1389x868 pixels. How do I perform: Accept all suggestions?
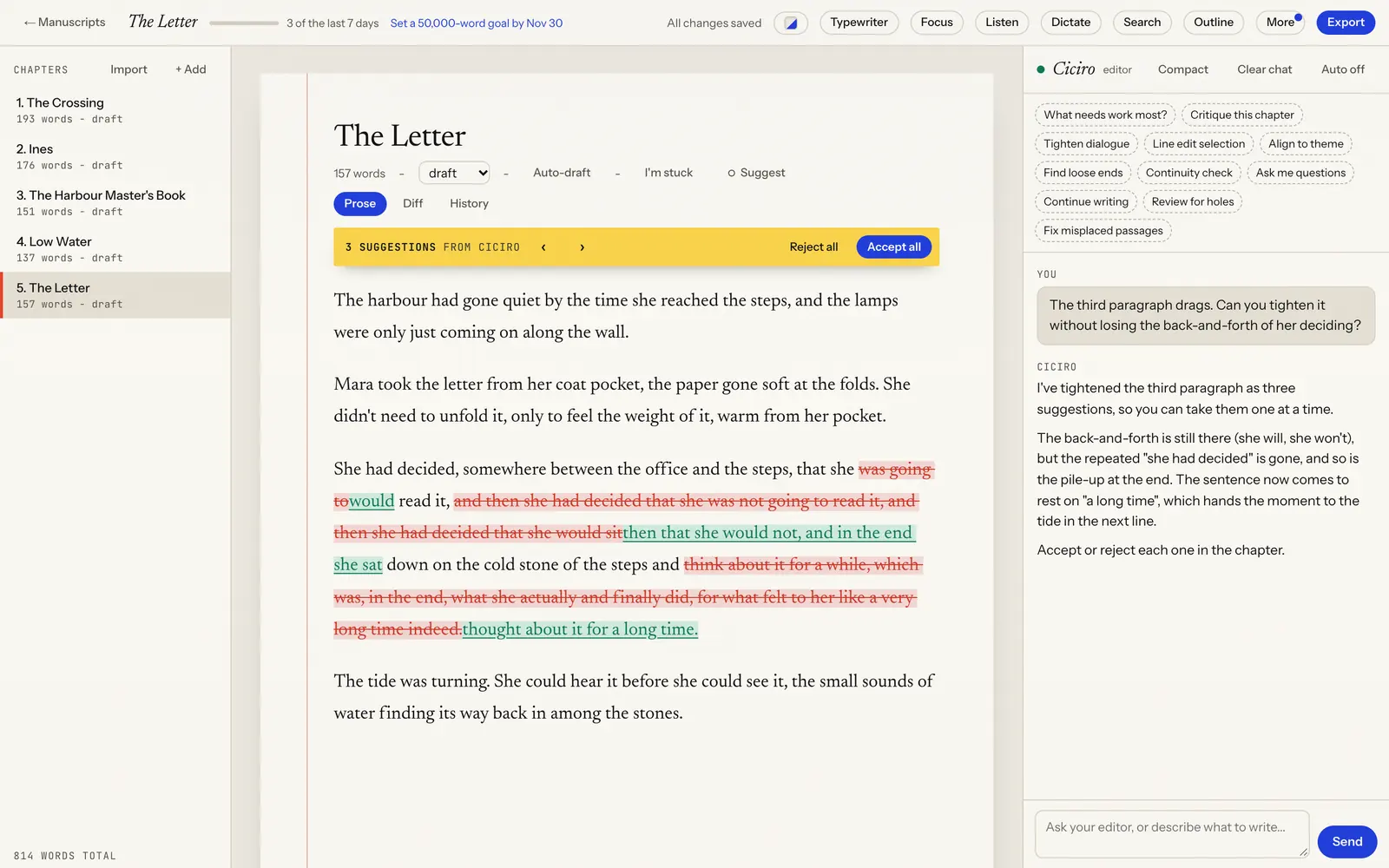pos(894,247)
